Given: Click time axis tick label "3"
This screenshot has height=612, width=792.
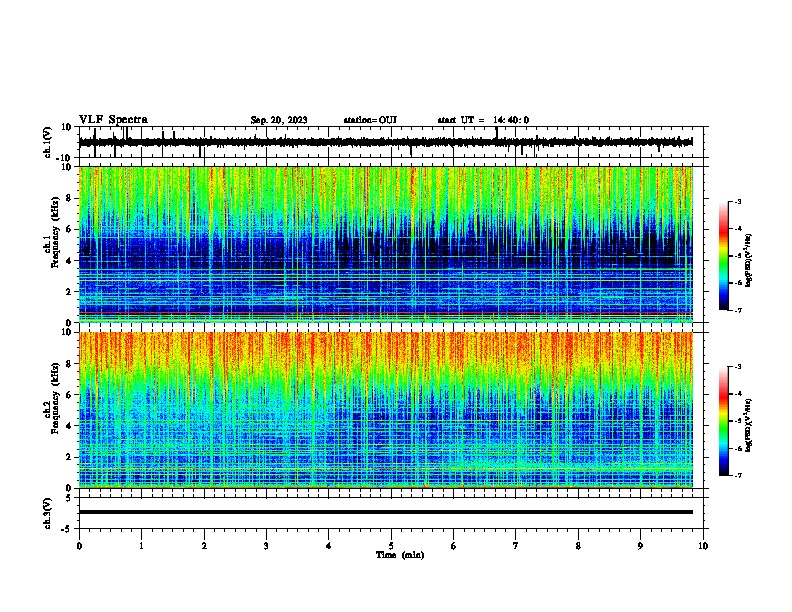Looking at the screenshot, I should click(266, 546).
